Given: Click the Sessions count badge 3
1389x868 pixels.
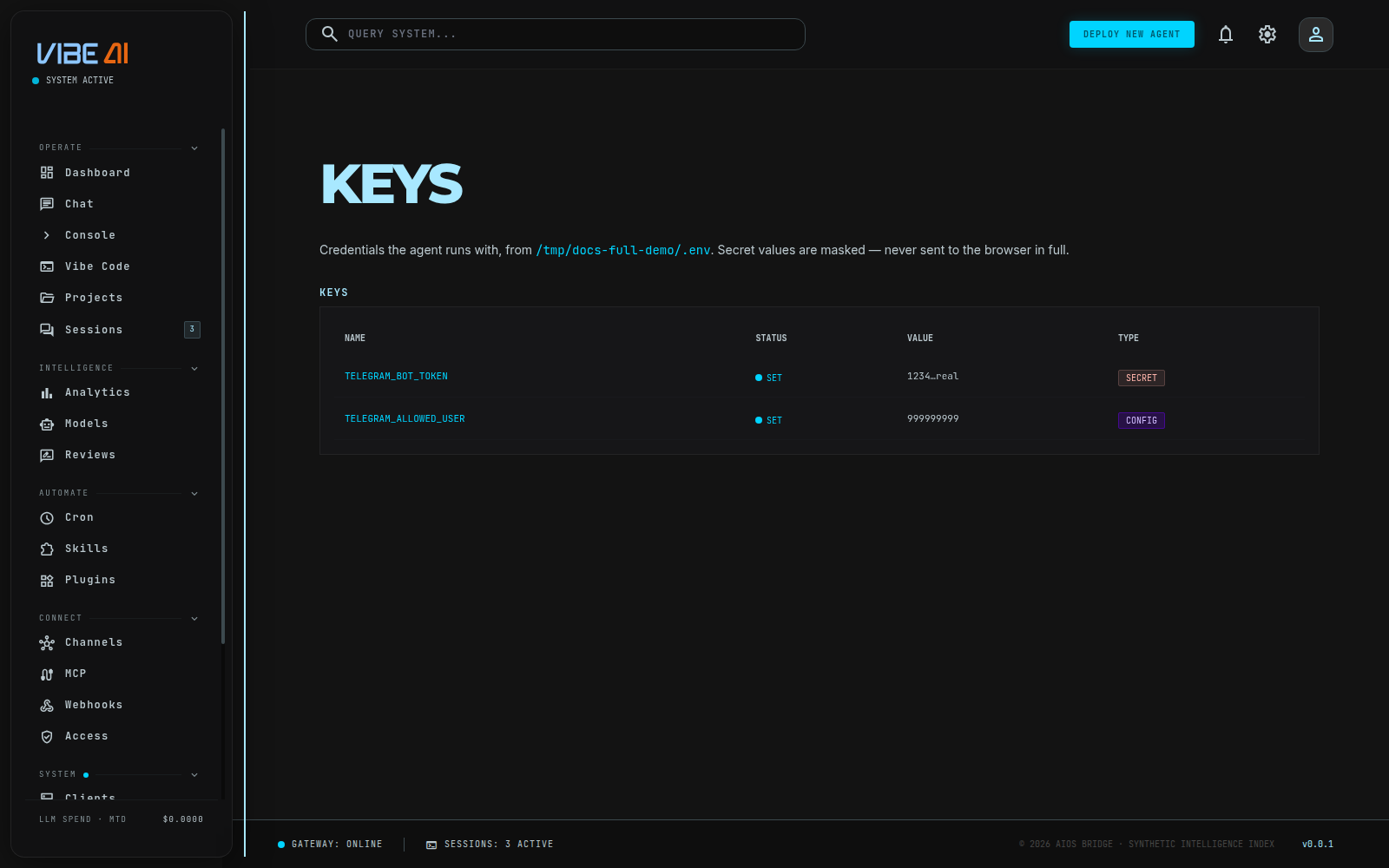Looking at the screenshot, I should pos(192,330).
